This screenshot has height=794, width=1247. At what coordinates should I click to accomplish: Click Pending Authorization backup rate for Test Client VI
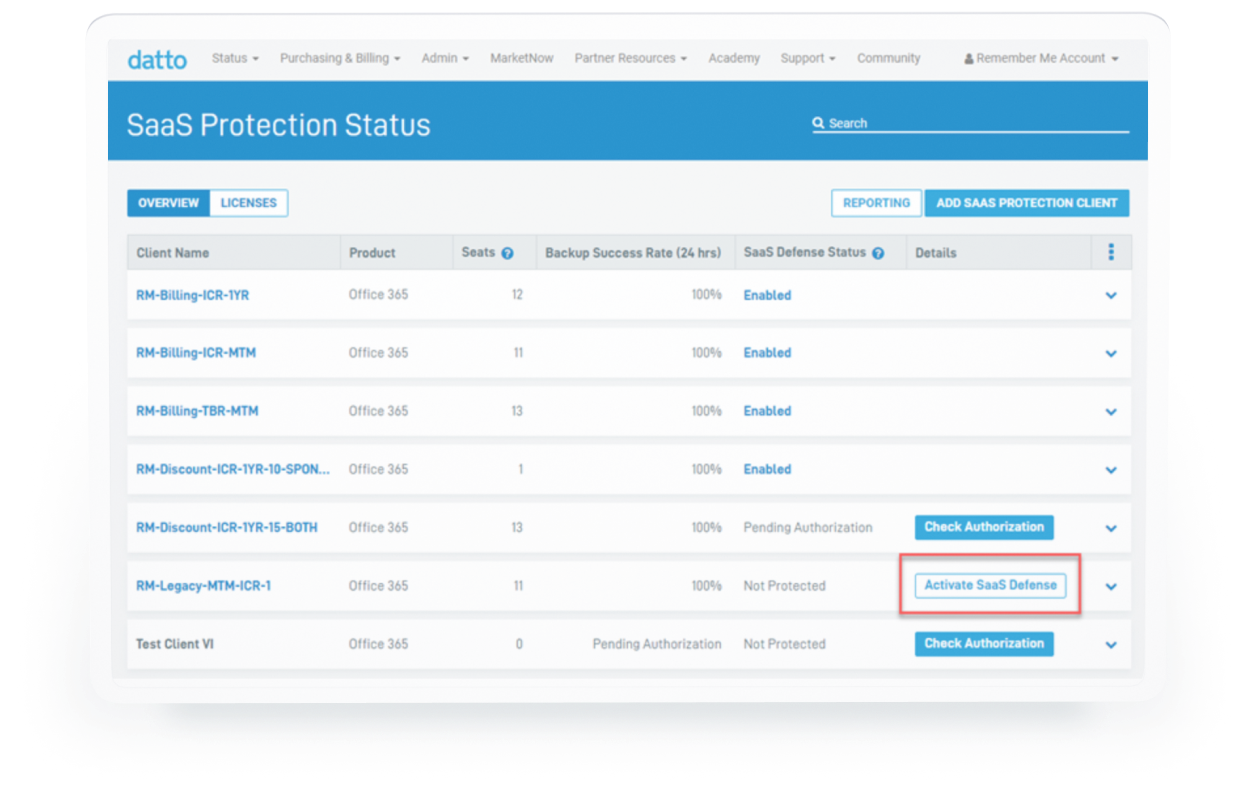657,644
